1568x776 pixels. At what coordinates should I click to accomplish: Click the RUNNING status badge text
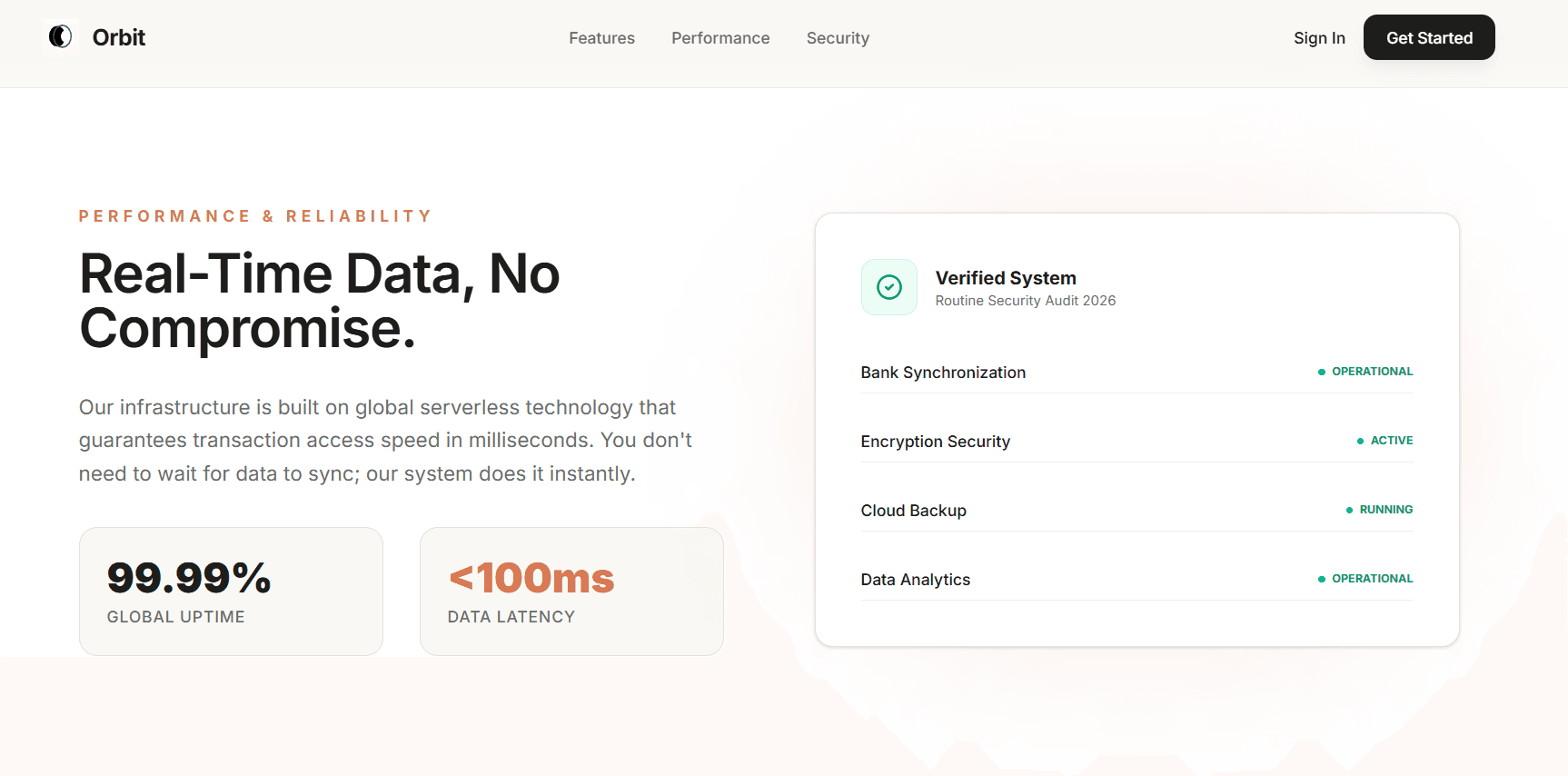click(x=1385, y=510)
